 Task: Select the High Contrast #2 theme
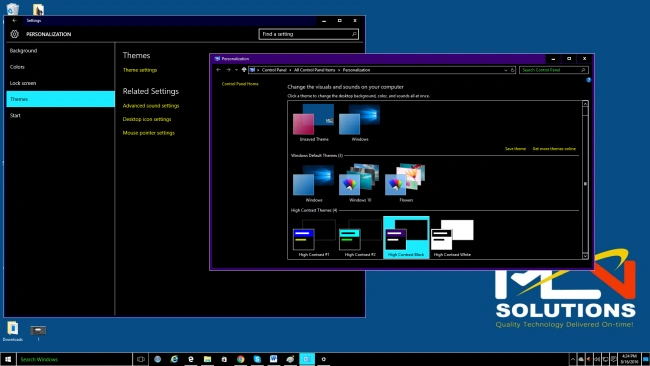[360, 238]
